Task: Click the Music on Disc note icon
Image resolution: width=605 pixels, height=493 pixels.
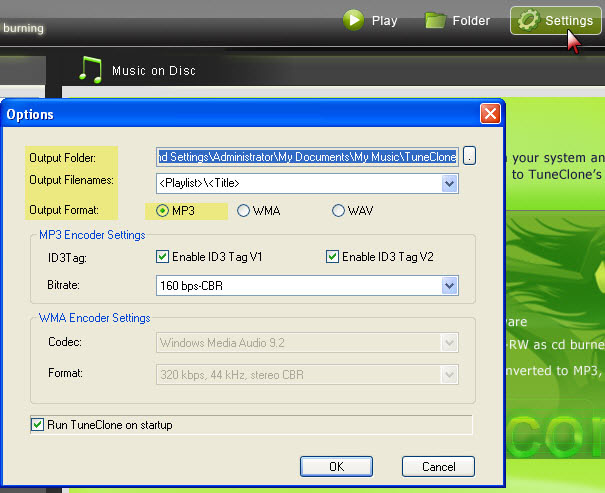Action: 91,69
